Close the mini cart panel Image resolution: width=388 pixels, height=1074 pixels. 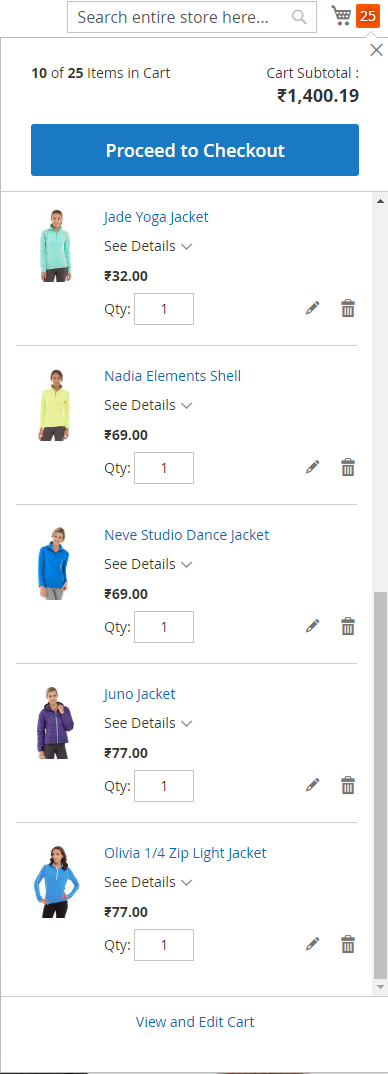point(376,49)
